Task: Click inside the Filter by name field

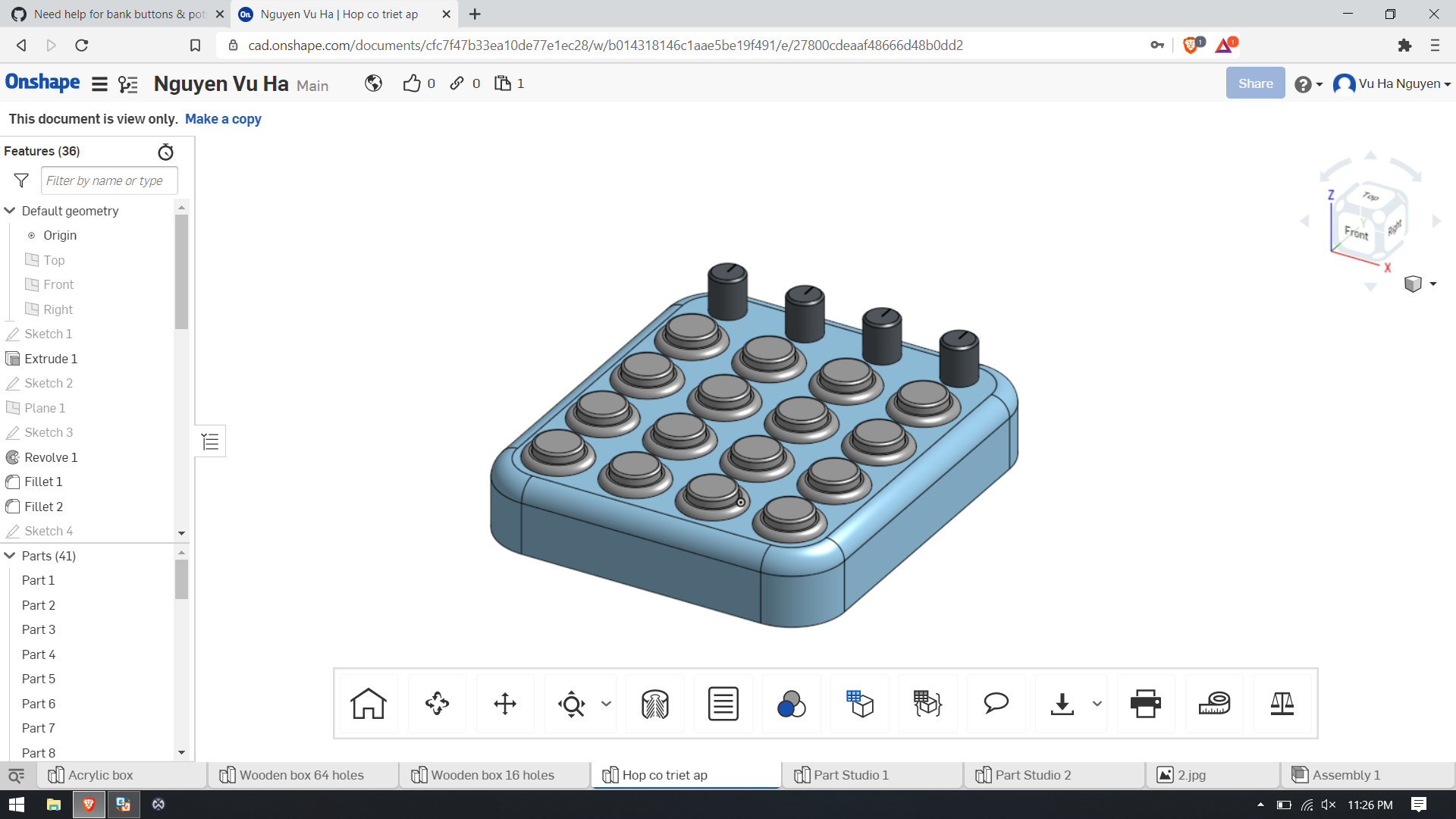Action: point(108,180)
